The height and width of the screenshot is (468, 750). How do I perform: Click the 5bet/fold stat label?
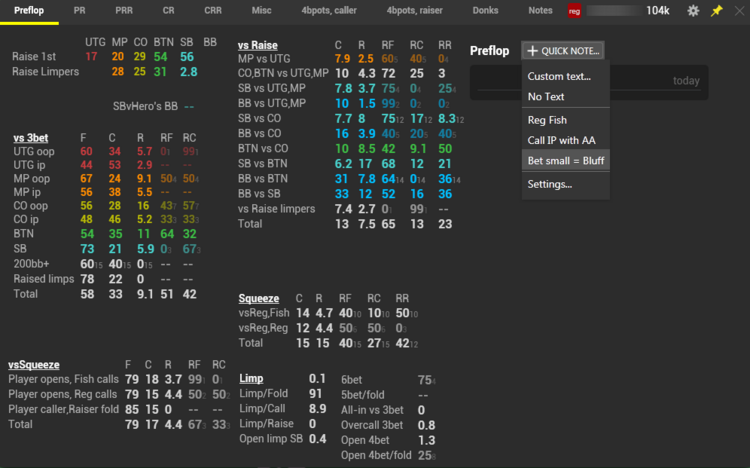pyautogui.click(x=363, y=395)
